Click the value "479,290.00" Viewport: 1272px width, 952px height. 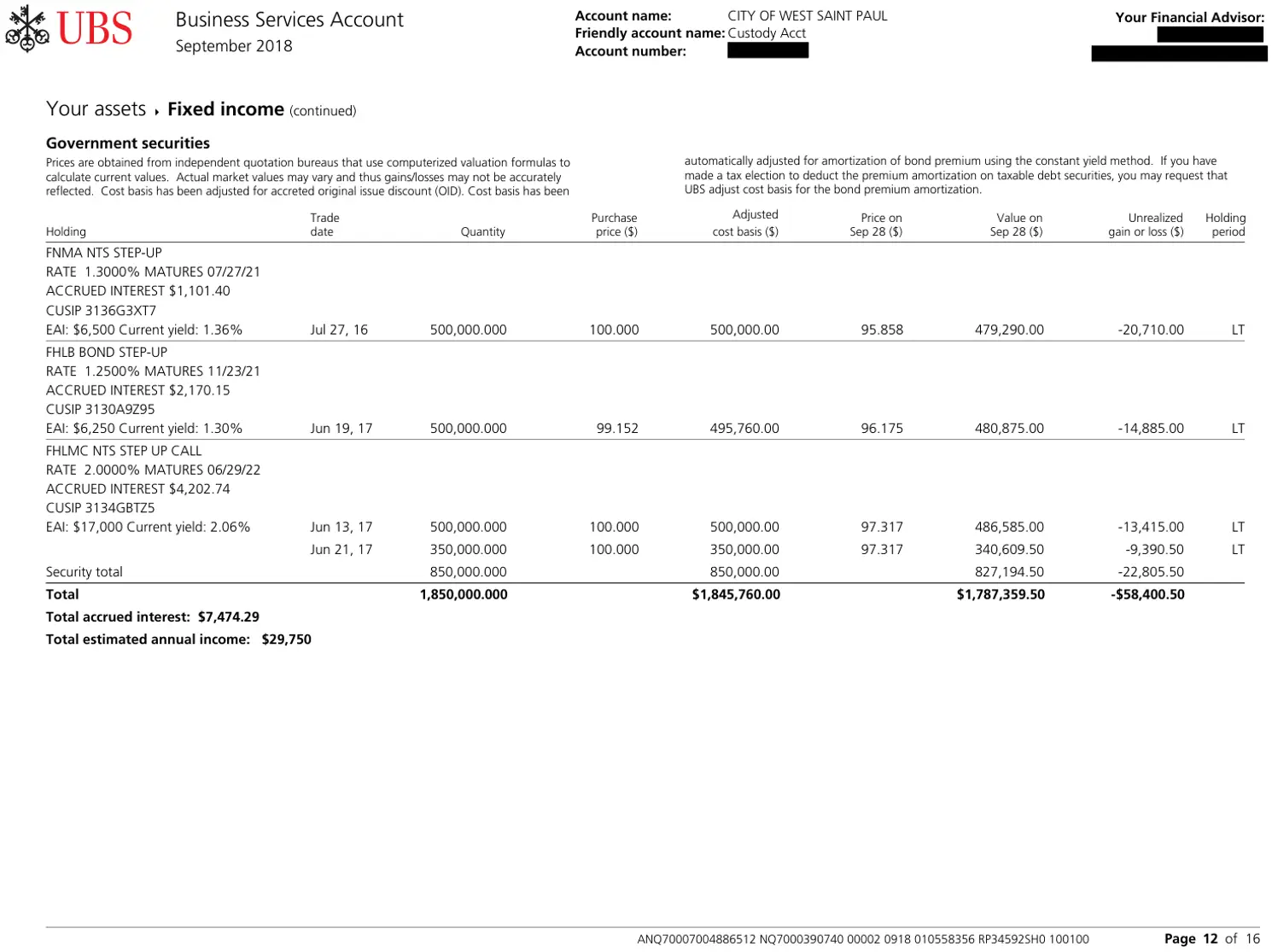tap(1009, 330)
